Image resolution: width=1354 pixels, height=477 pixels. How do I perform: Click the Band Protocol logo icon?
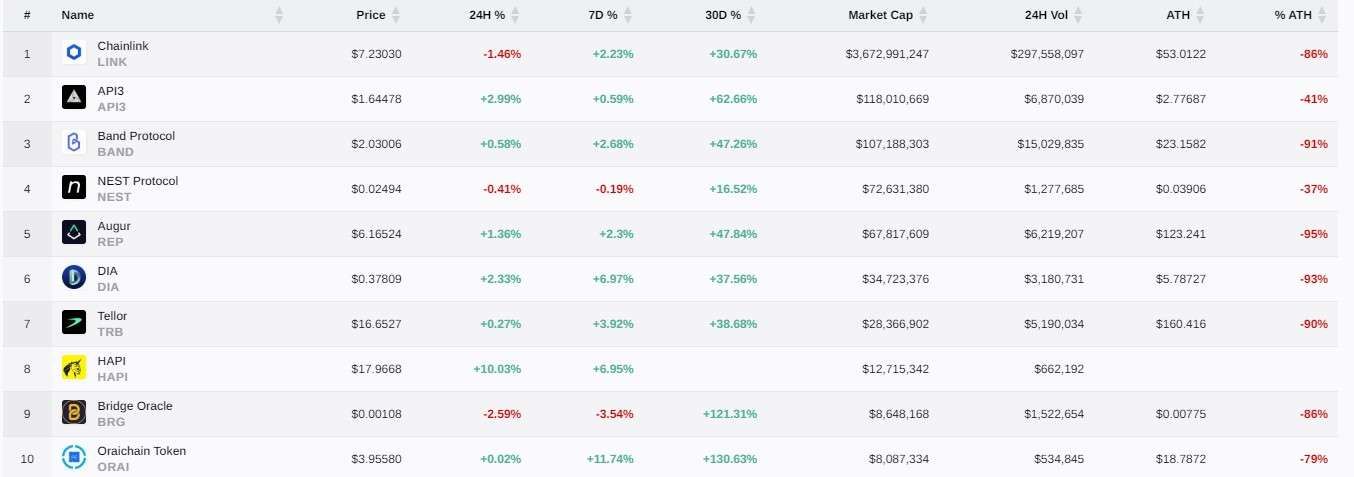74,143
